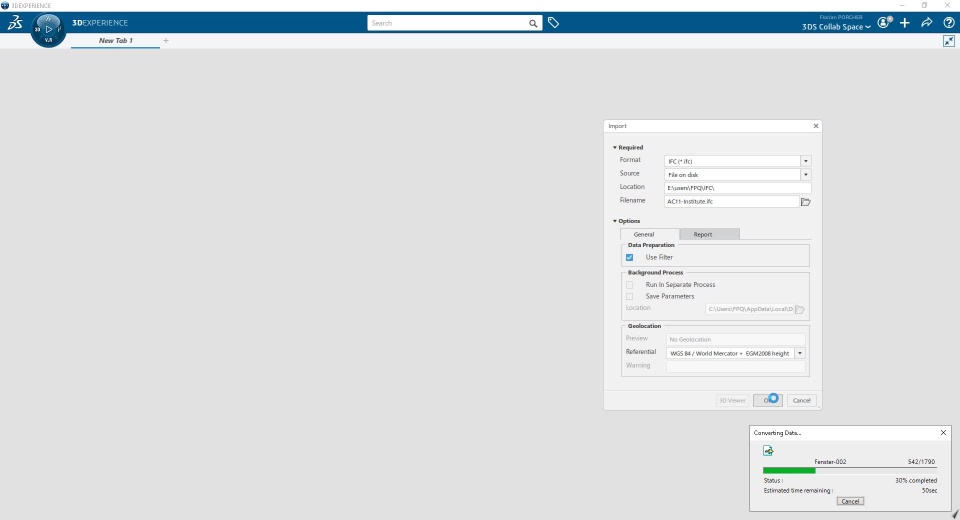
Task: Open the user profile icon
Action: coord(884,23)
